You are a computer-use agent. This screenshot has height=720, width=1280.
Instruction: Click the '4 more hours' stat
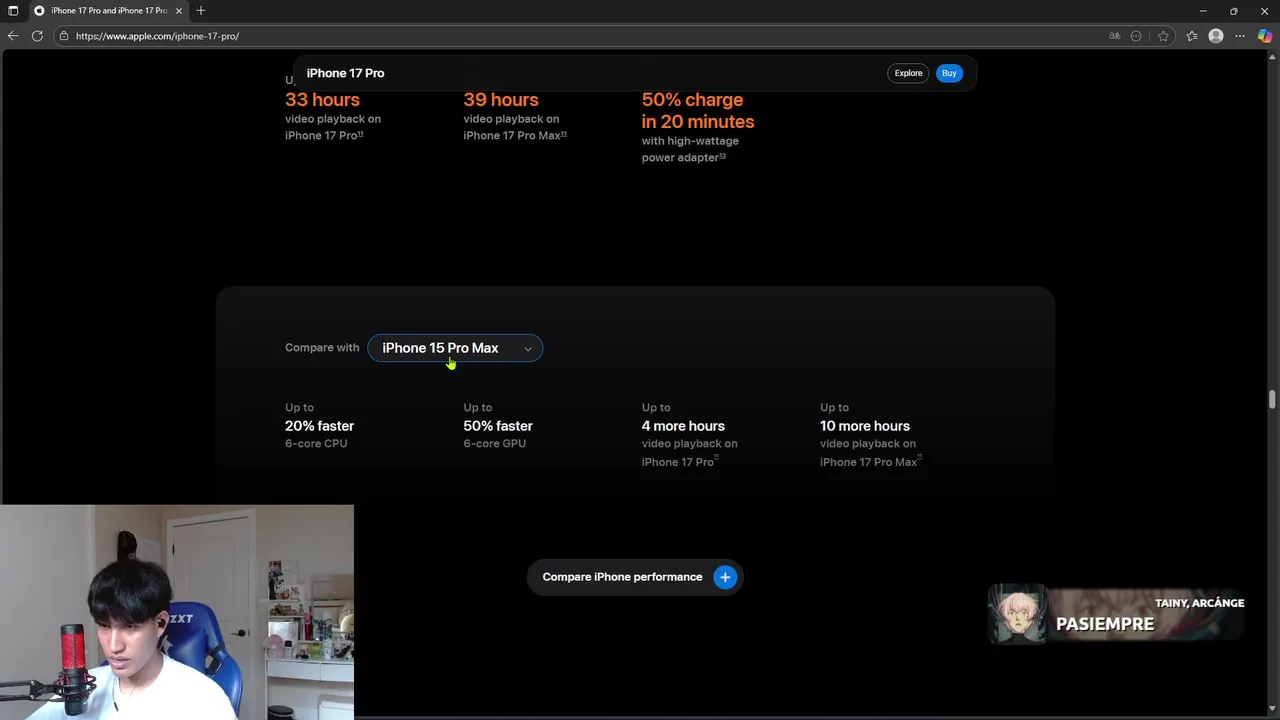683,426
